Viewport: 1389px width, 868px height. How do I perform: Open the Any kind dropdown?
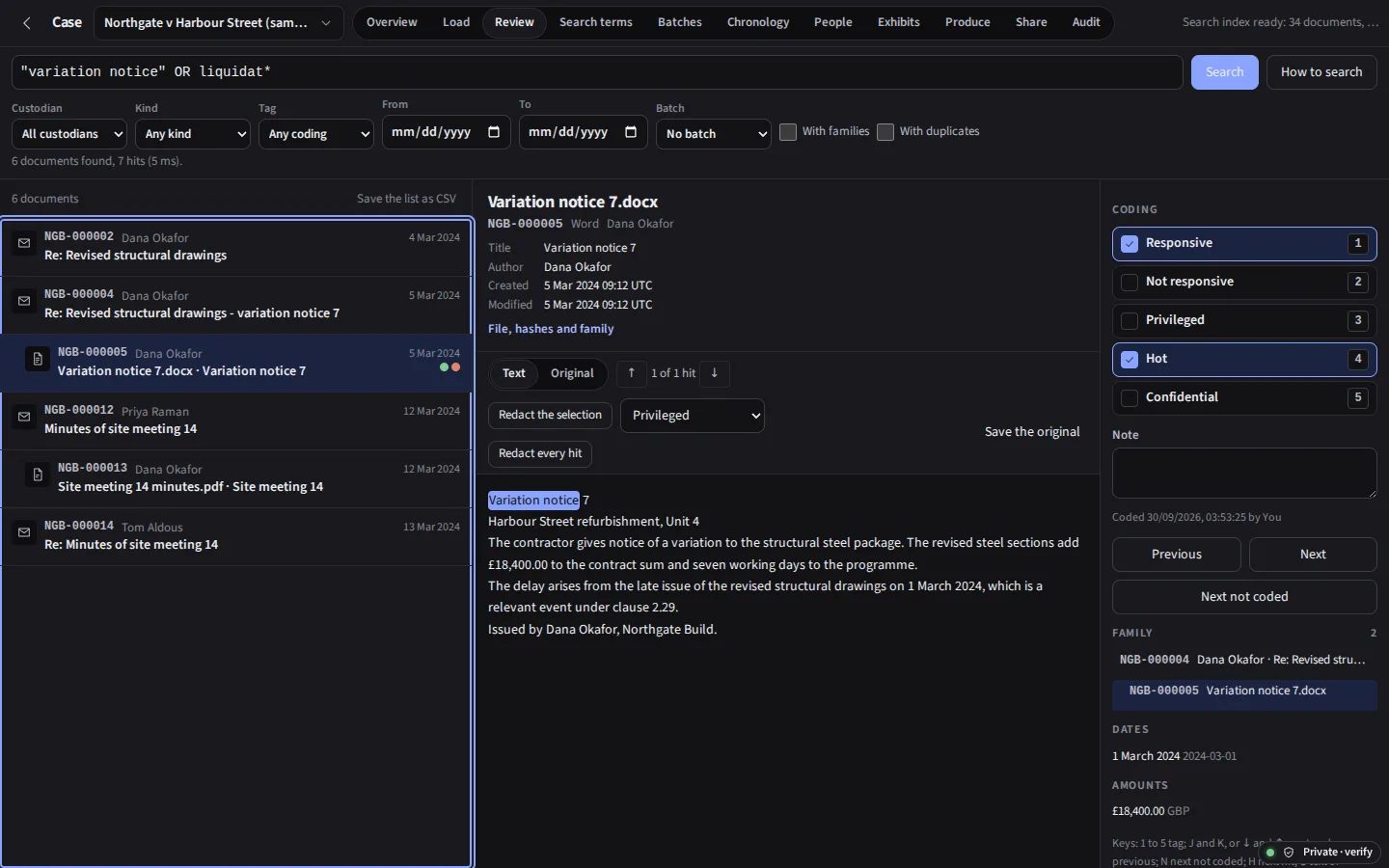click(193, 134)
